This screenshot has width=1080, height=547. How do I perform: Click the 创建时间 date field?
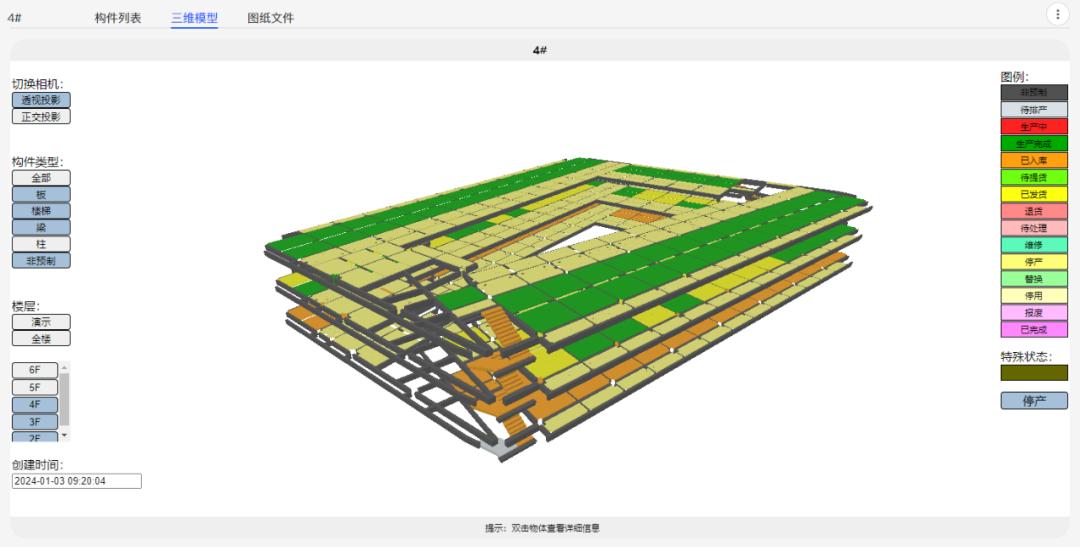77,481
